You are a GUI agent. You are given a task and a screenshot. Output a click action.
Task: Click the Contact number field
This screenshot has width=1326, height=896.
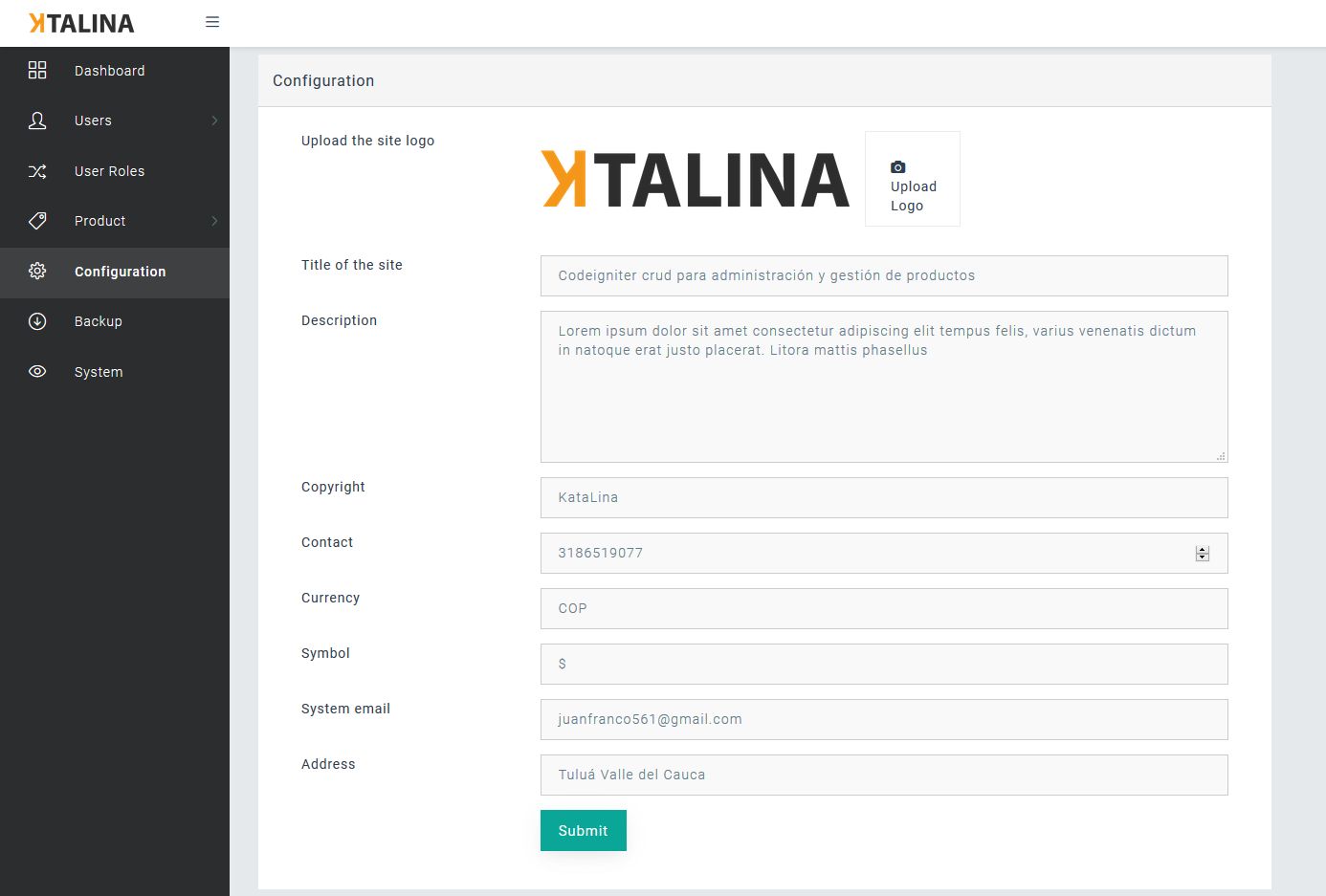[884, 553]
